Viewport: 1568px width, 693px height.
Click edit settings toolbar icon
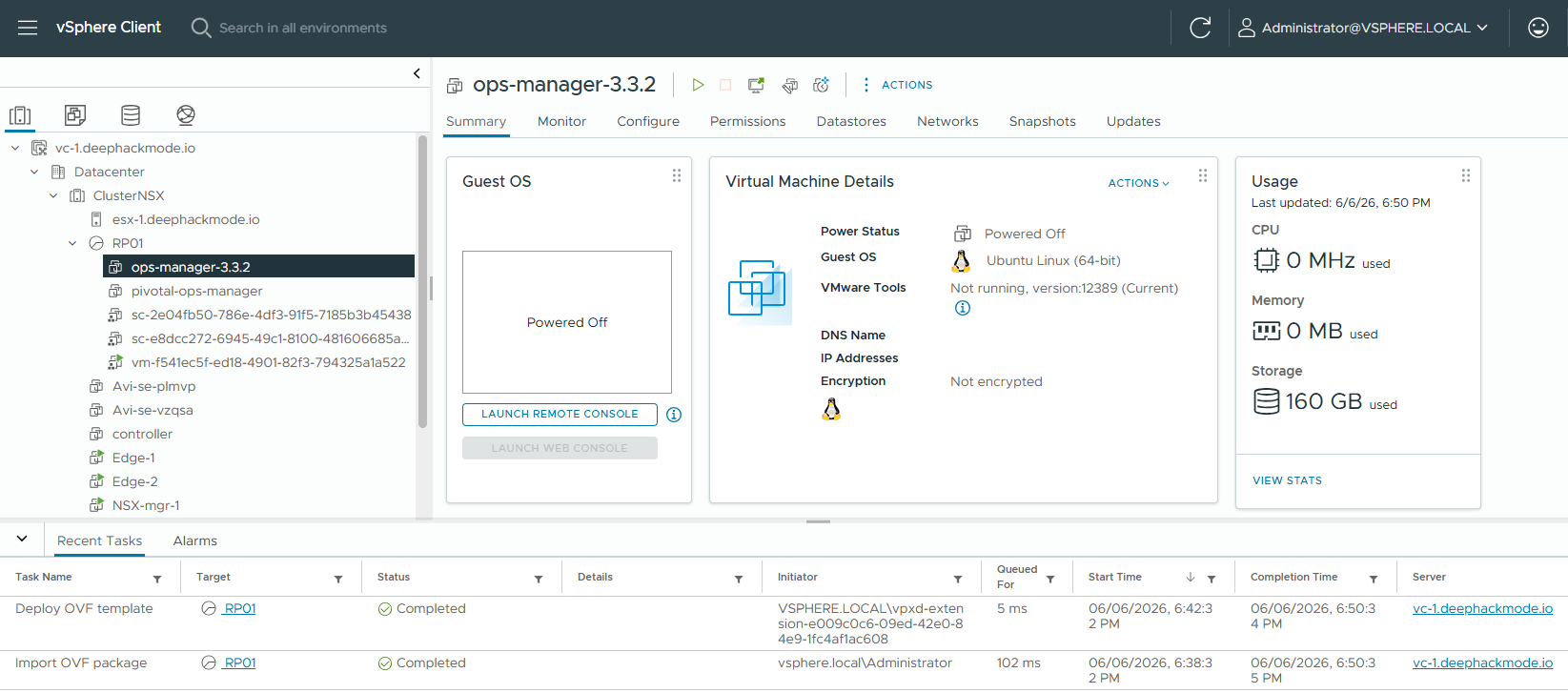(x=790, y=86)
